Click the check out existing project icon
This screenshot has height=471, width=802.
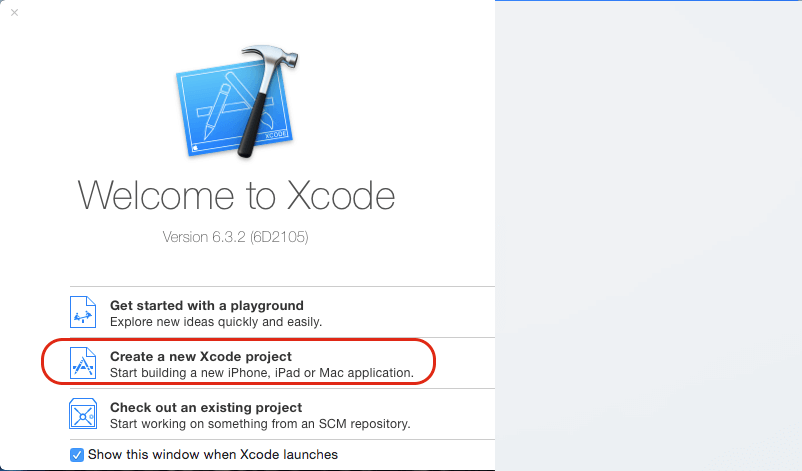tap(83, 414)
